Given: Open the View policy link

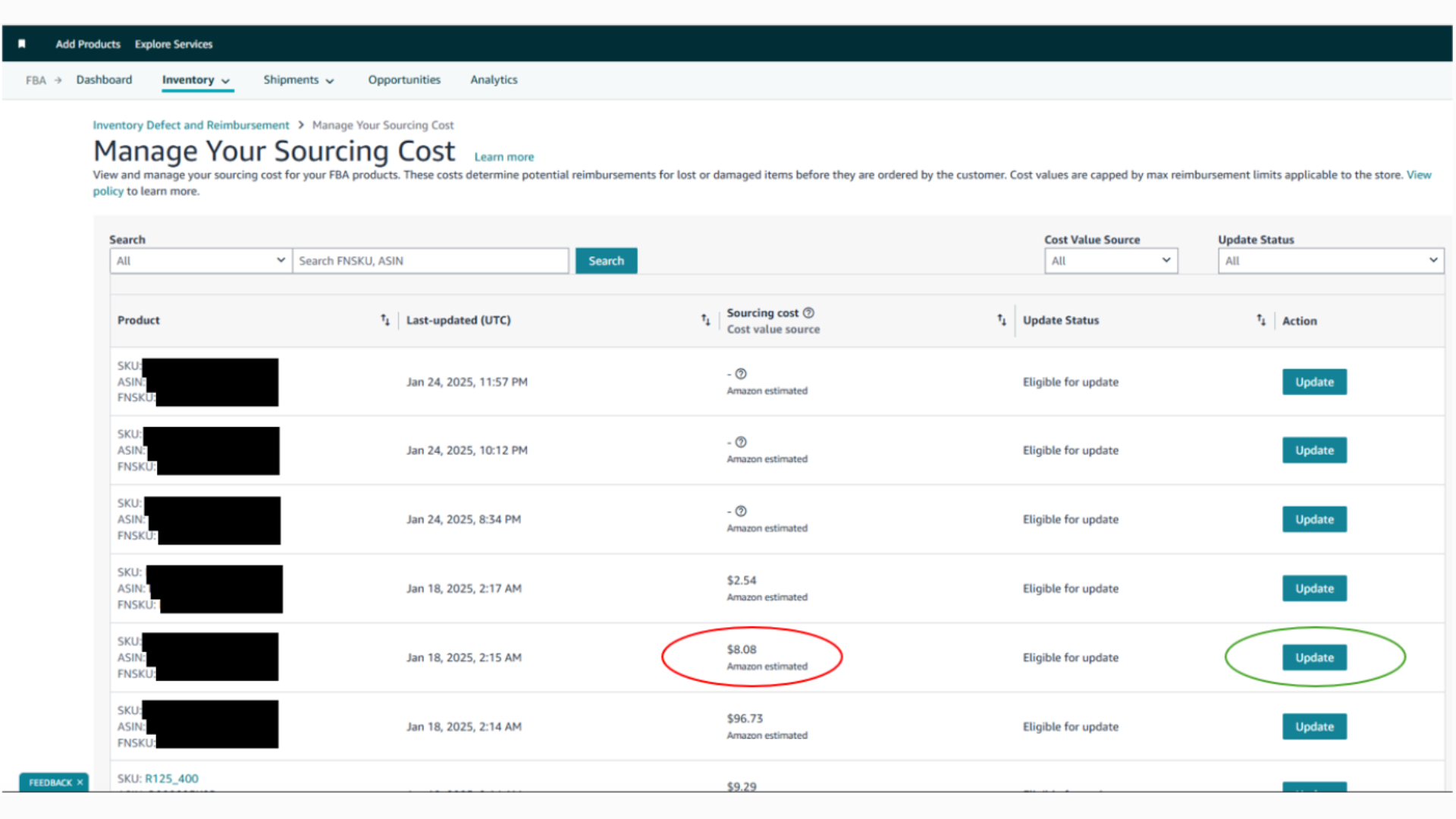Looking at the screenshot, I should pyautogui.click(x=1419, y=174).
